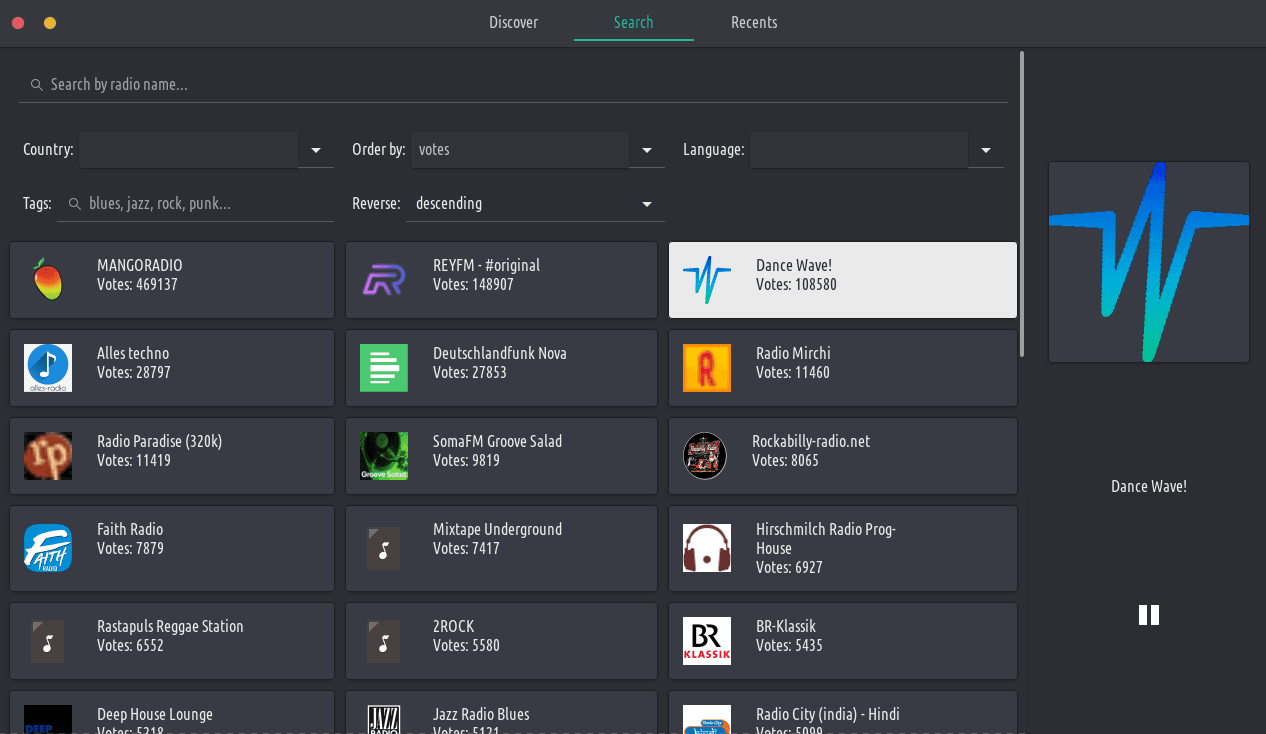Switch to the Discover tab

click(x=513, y=22)
